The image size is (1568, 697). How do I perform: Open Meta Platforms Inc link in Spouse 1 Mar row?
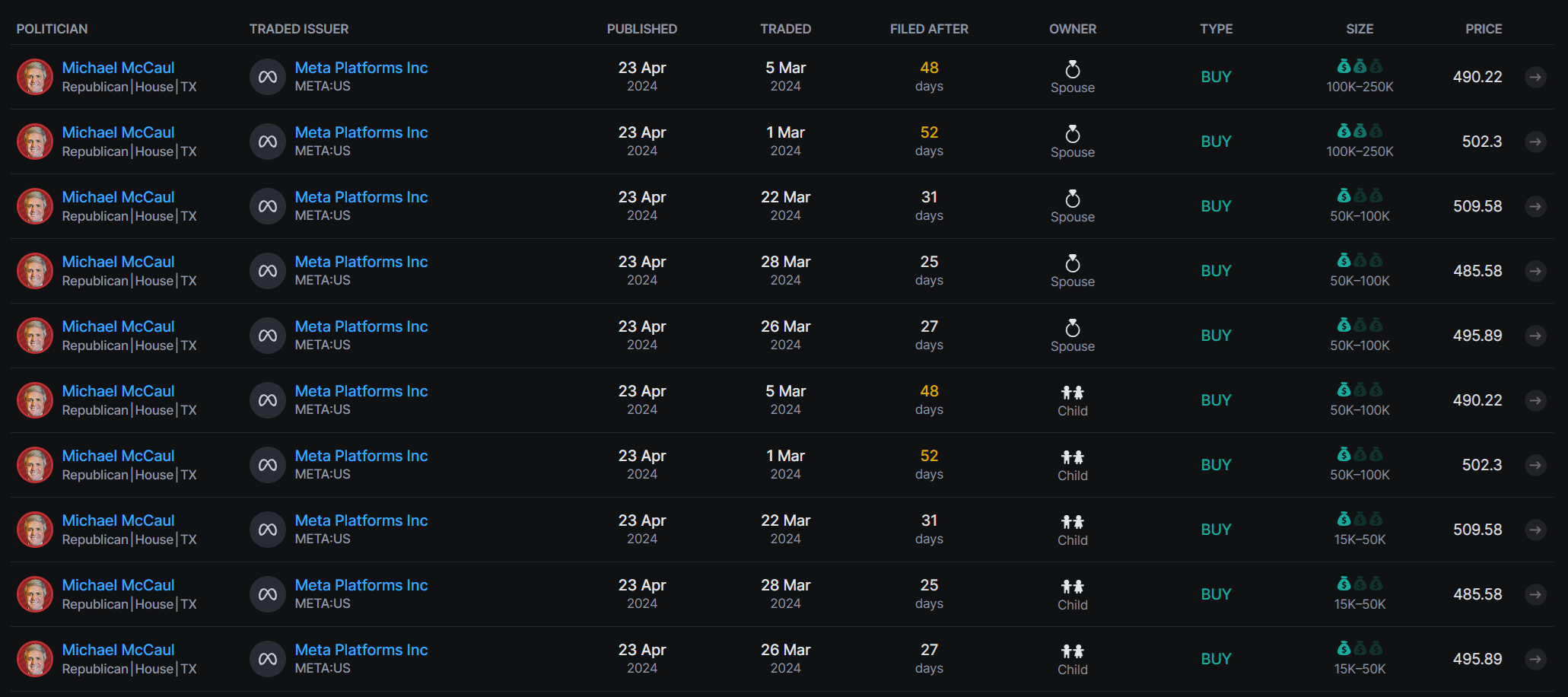click(x=361, y=132)
